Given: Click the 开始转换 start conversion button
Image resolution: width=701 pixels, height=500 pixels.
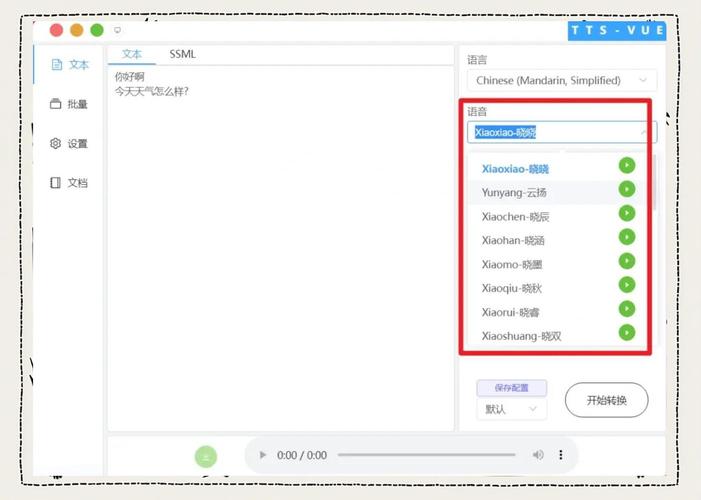Looking at the screenshot, I should tap(606, 400).
